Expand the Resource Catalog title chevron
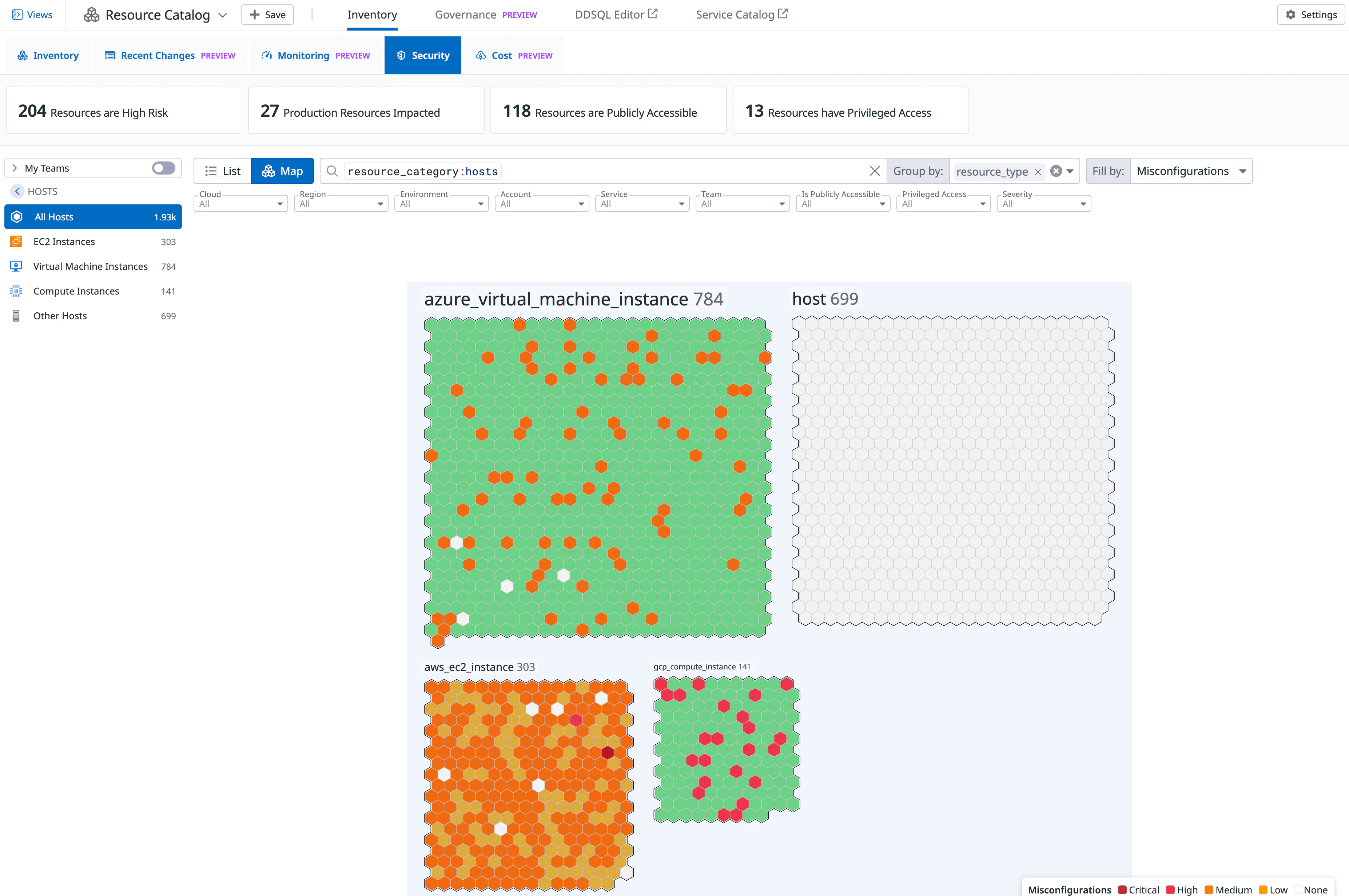1349x896 pixels. (x=223, y=15)
